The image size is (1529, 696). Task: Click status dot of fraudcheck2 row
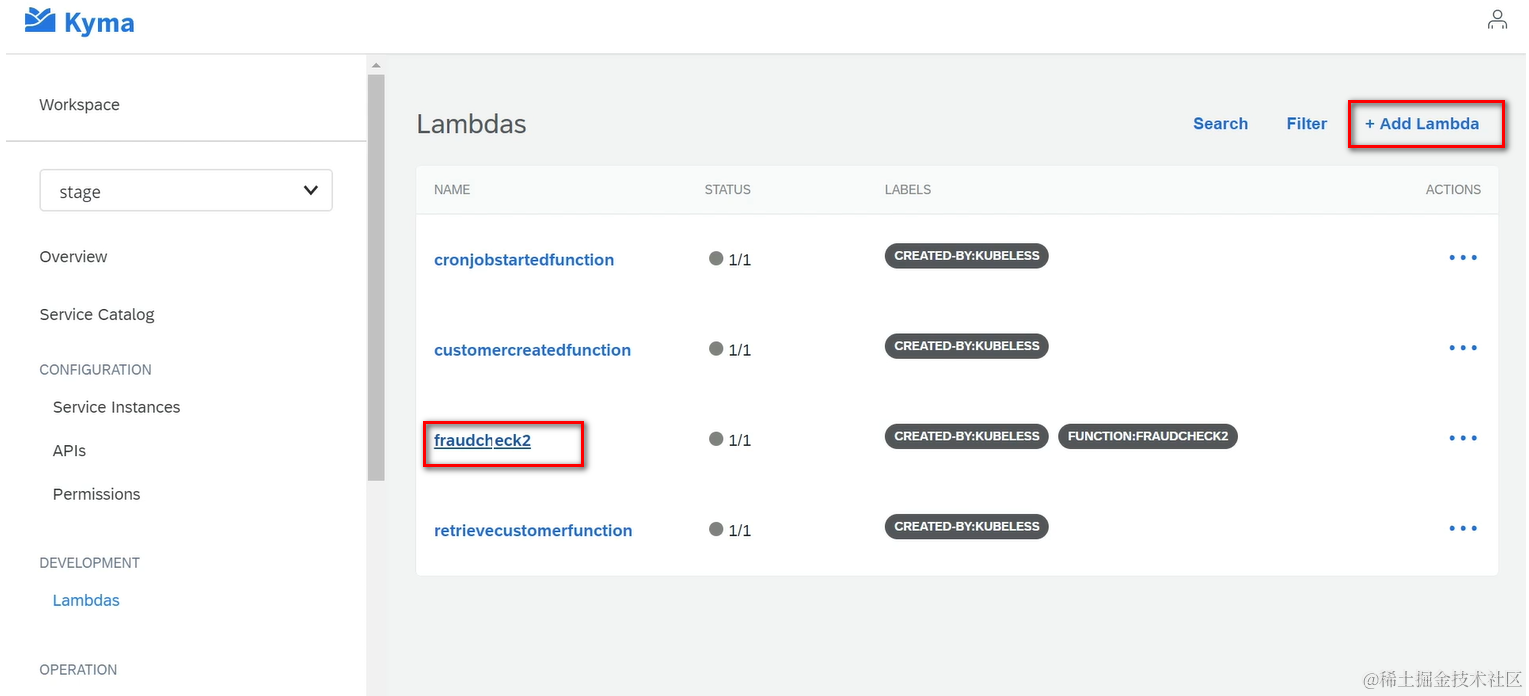(716, 438)
